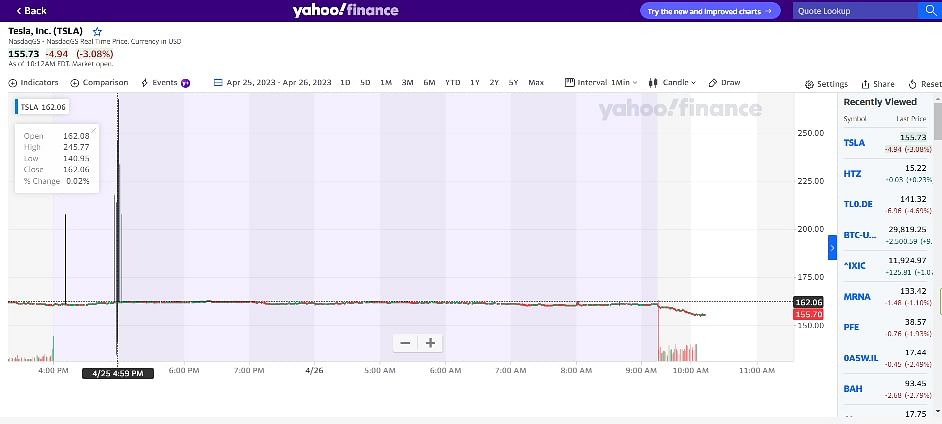Zoom out with the minus button

(x=406, y=343)
